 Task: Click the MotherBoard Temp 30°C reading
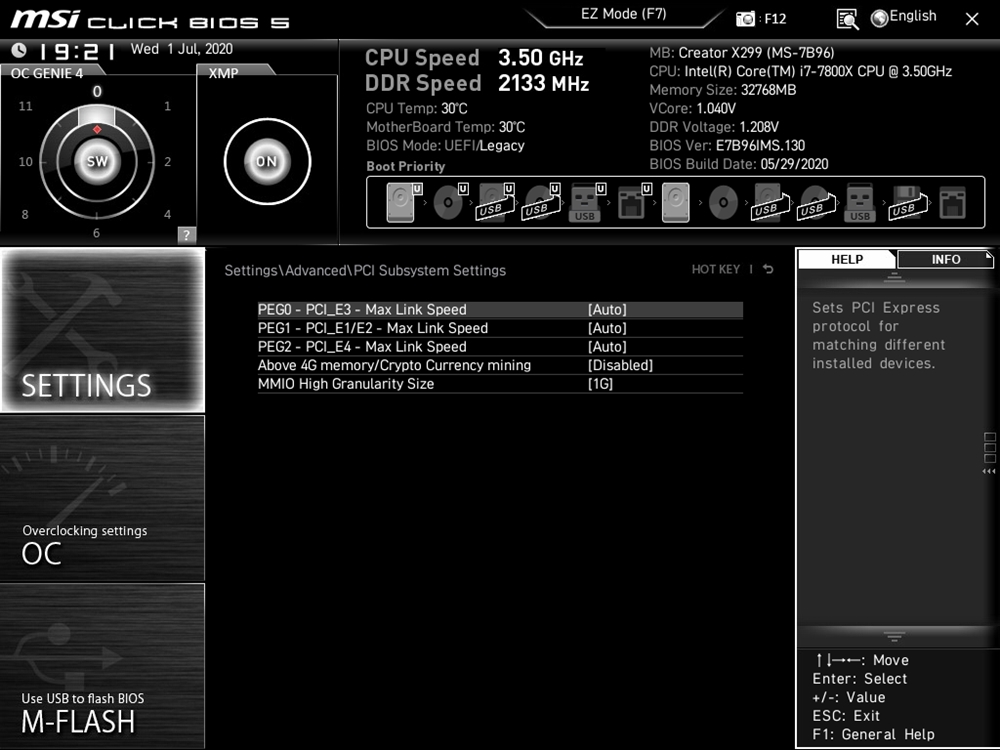(446, 127)
